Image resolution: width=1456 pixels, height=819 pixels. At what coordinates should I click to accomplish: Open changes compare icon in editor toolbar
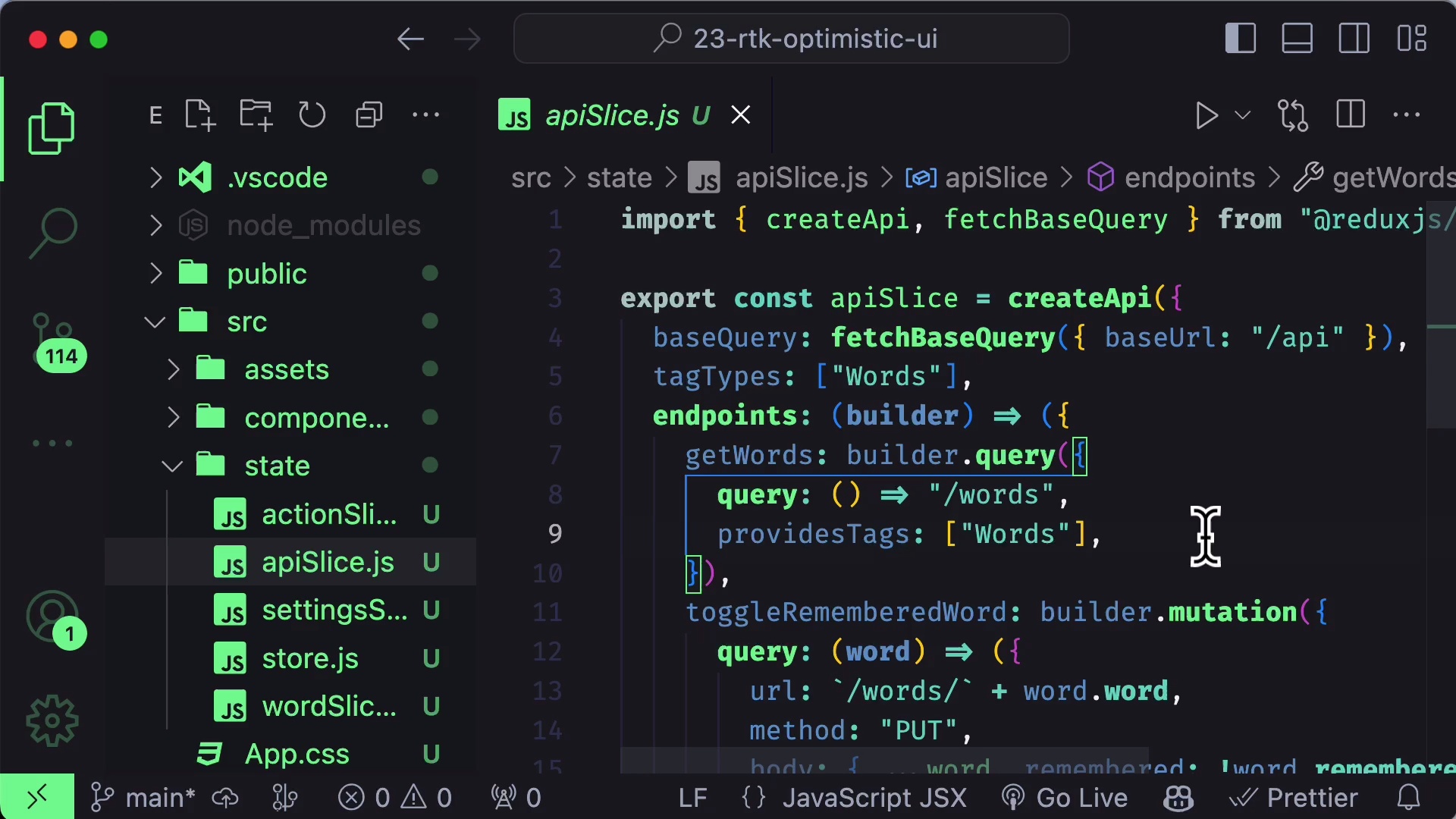pyautogui.click(x=1293, y=115)
